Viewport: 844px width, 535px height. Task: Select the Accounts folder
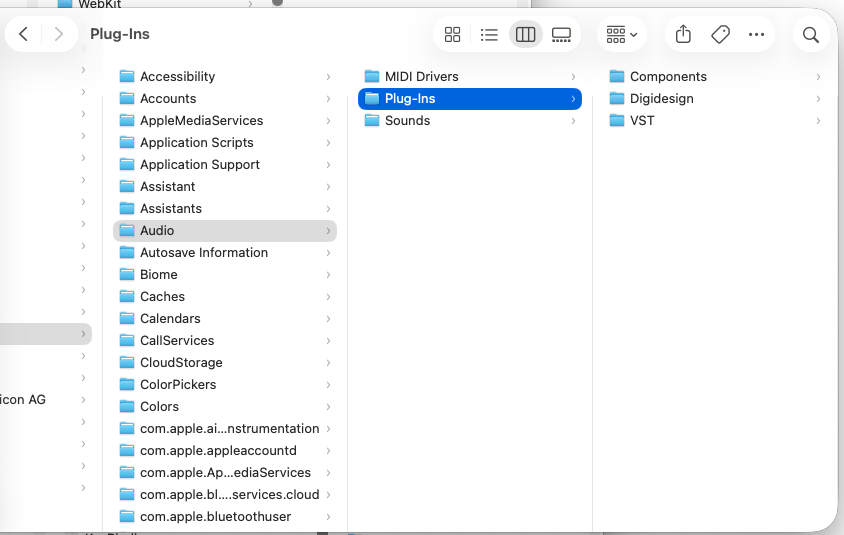(x=224, y=98)
